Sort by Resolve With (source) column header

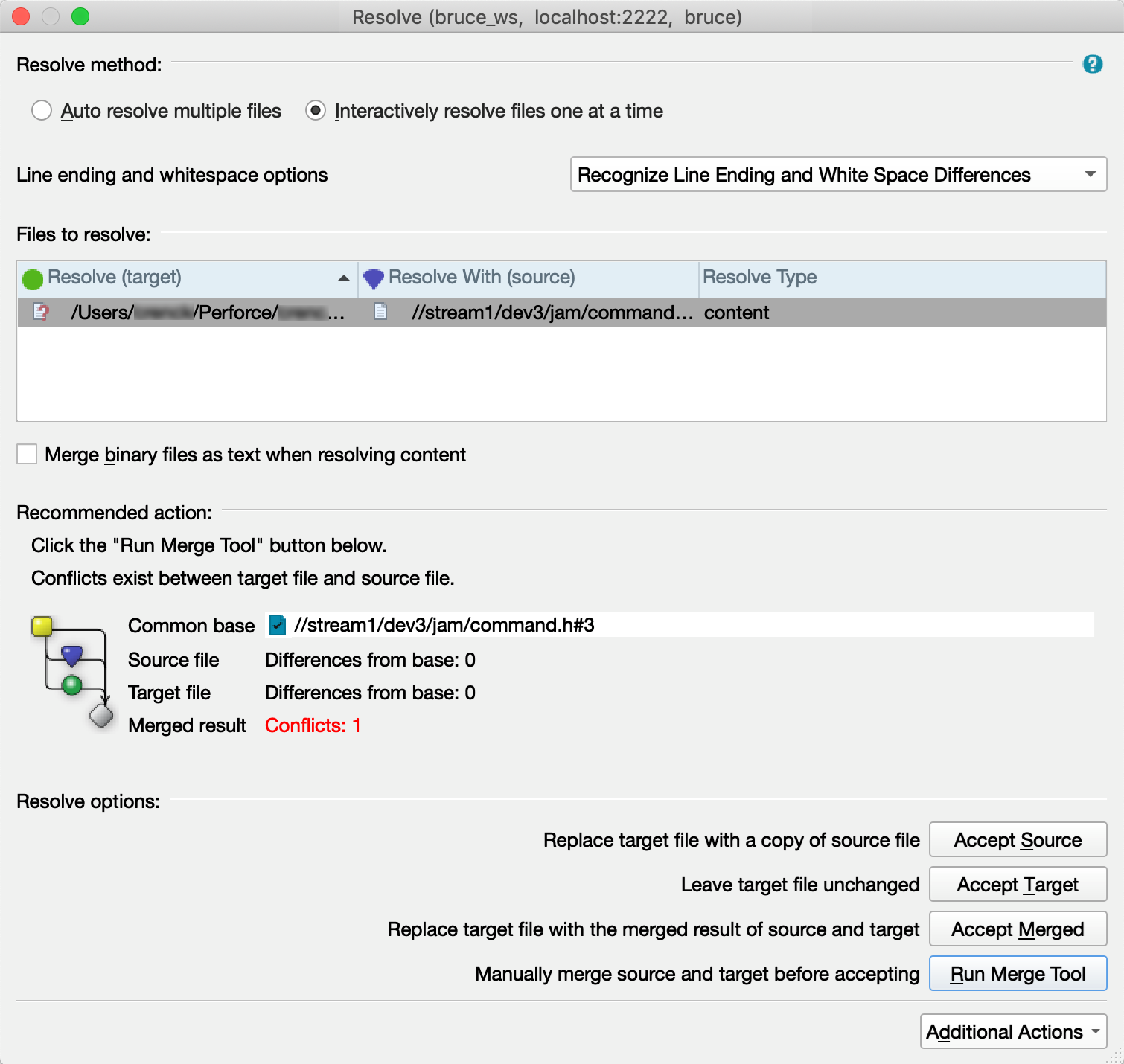point(482,278)
